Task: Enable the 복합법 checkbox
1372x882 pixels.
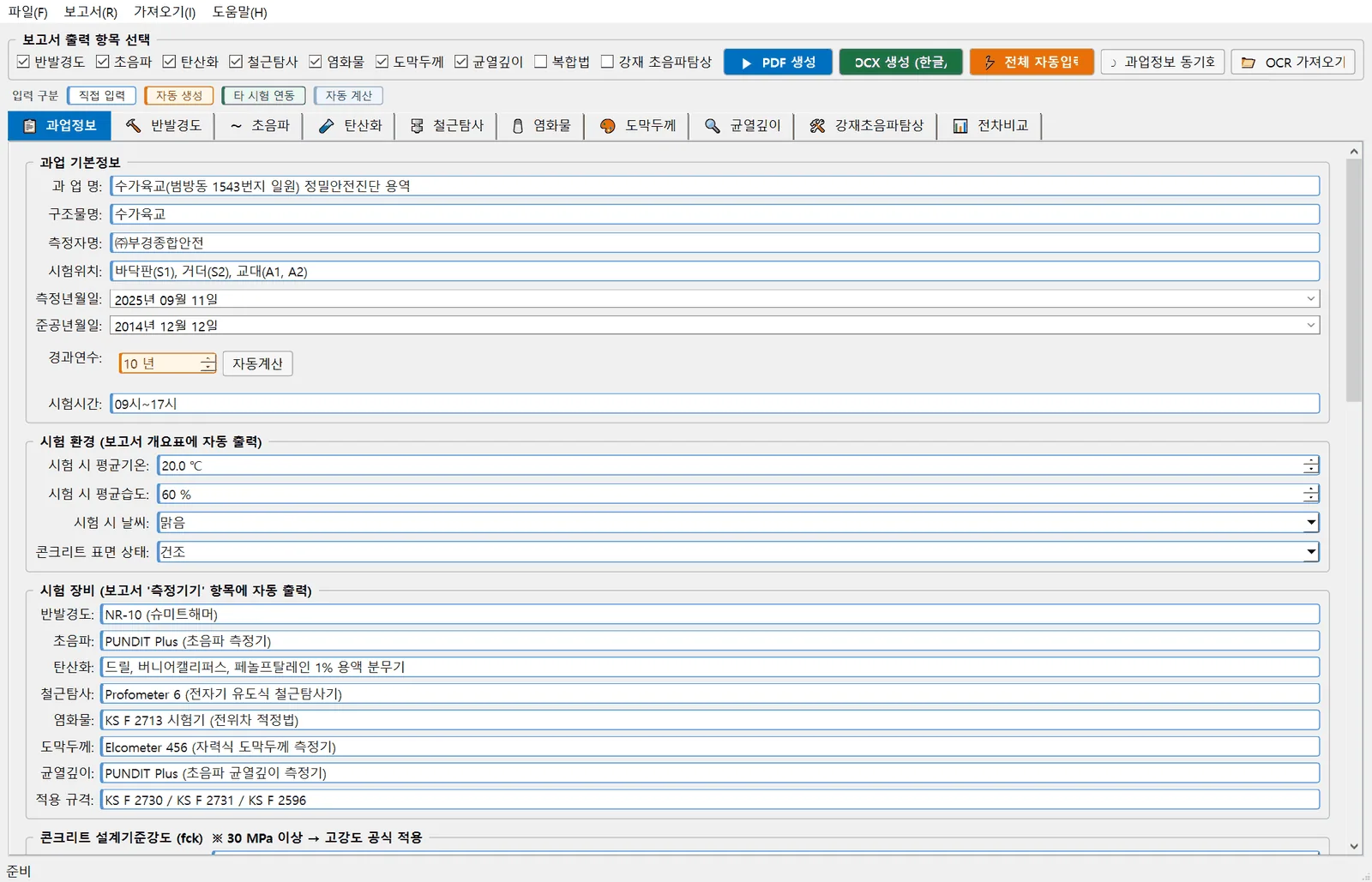Action: point(541,62)
